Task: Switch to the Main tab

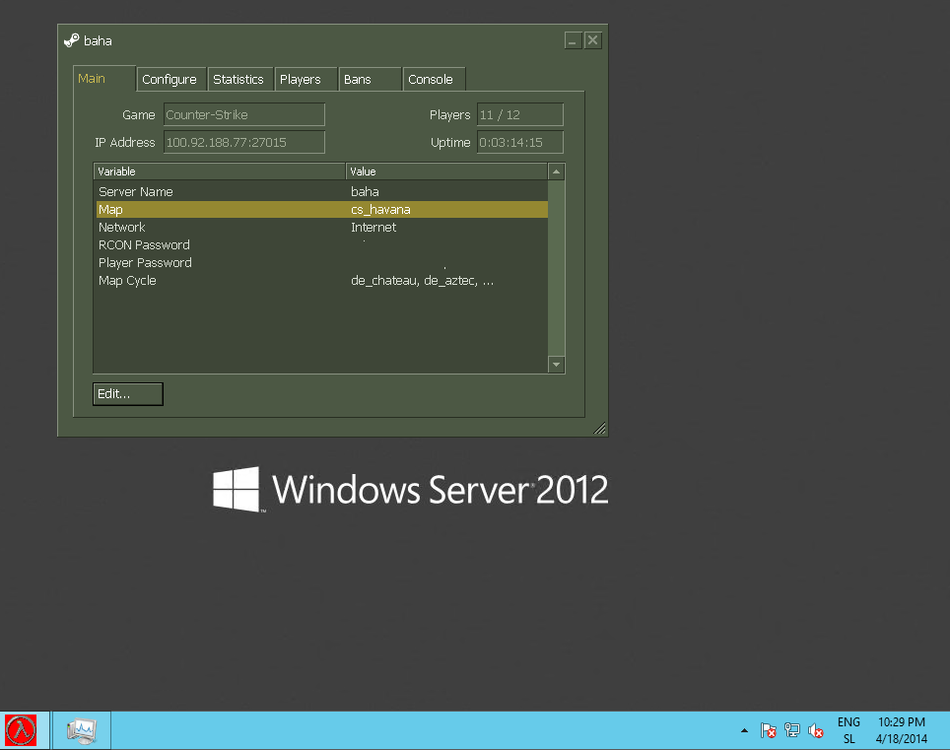Action: point(104,79)
